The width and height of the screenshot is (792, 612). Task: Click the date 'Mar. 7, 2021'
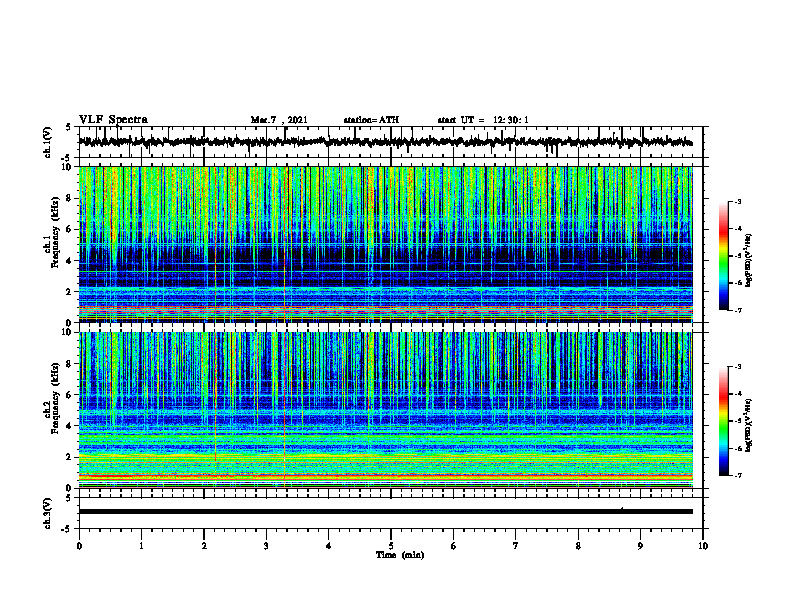tap(279, 120)
